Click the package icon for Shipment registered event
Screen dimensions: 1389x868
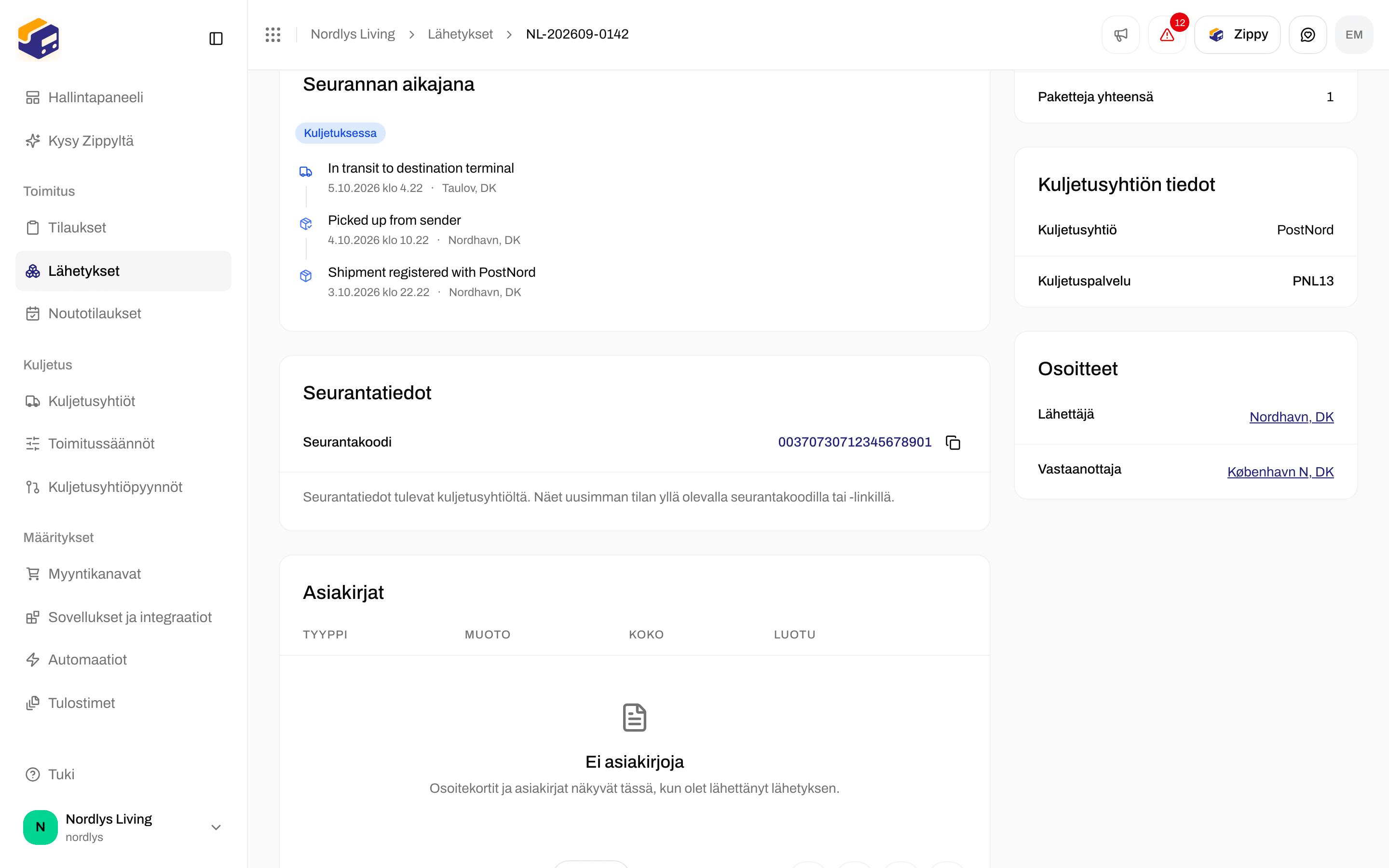(x=306, y=276)
